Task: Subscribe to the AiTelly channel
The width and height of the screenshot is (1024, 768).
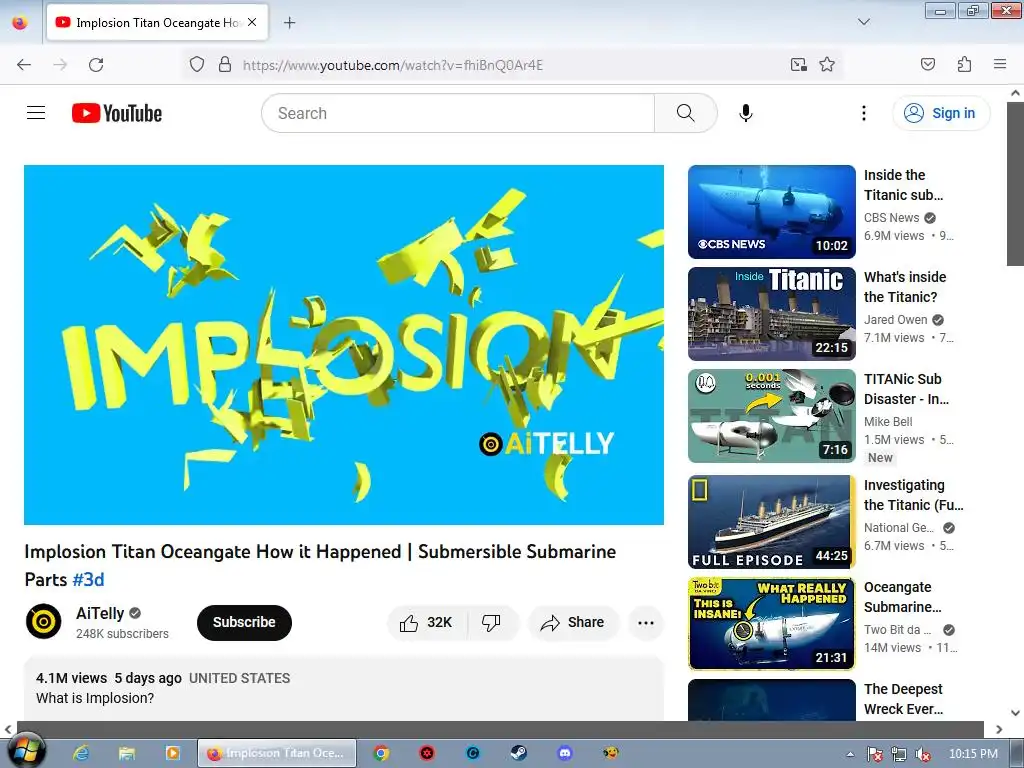Action: tap(244, 622)
